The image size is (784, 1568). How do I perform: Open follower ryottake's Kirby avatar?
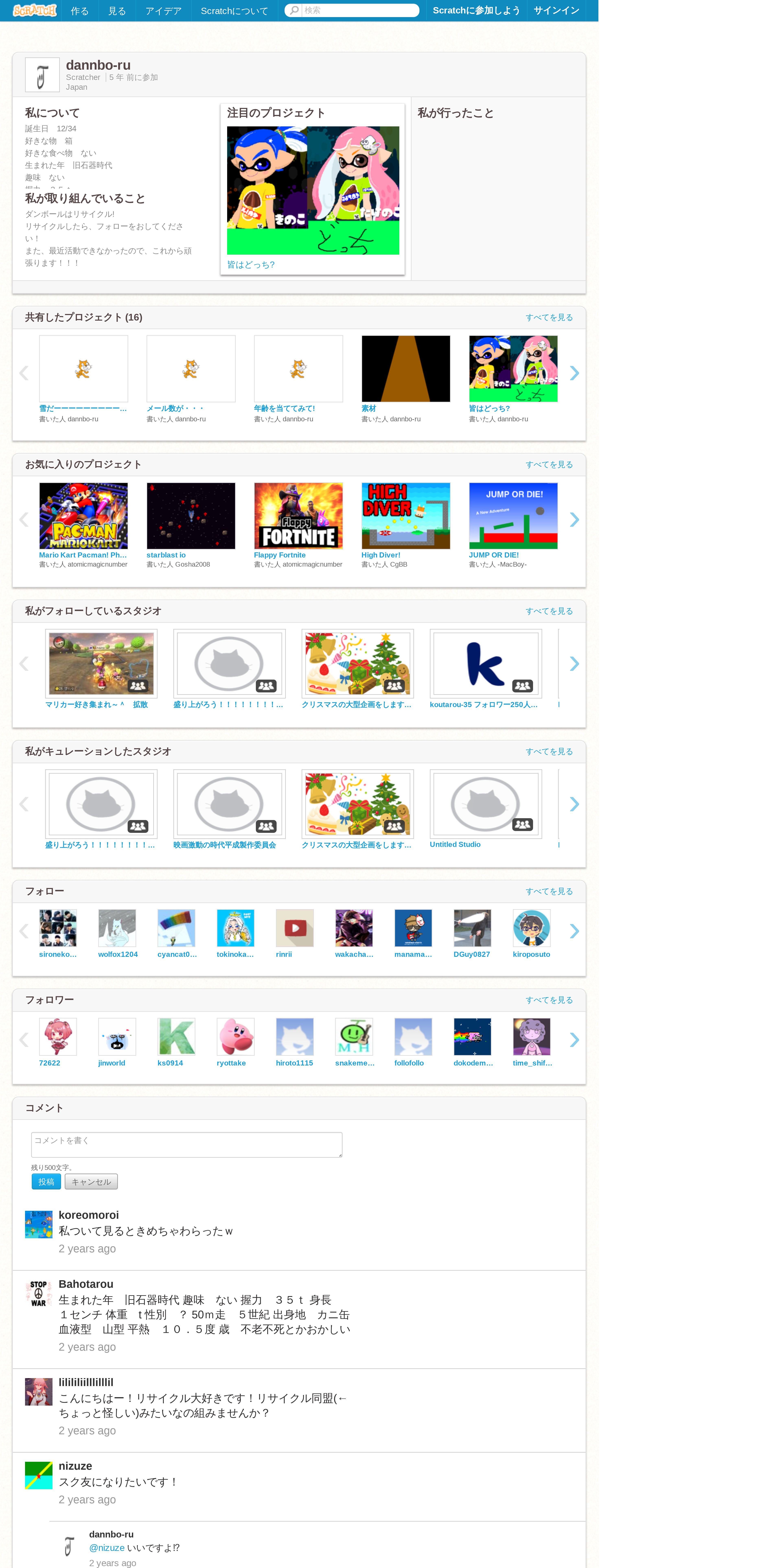point(235,1037)
